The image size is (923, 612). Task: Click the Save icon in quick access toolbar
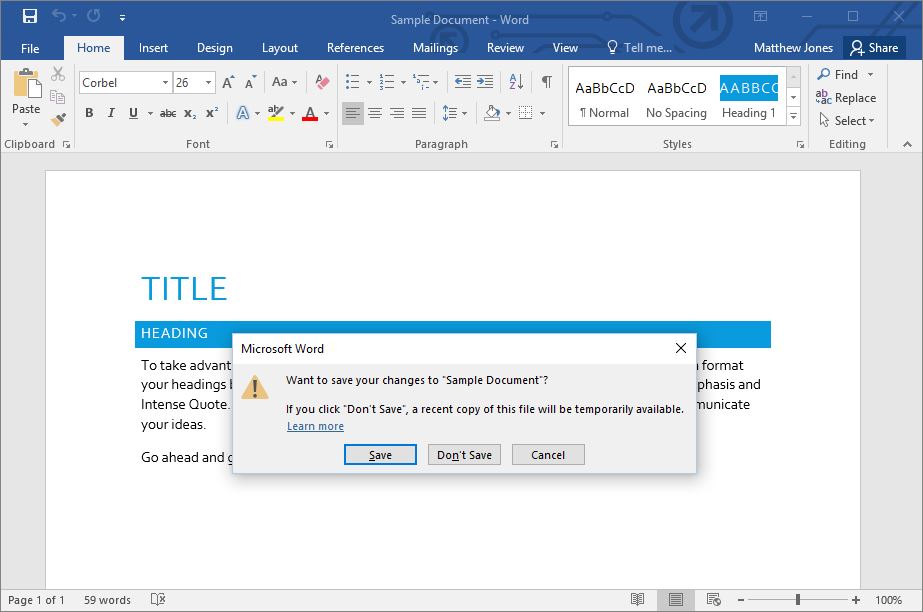click(29, 16)
